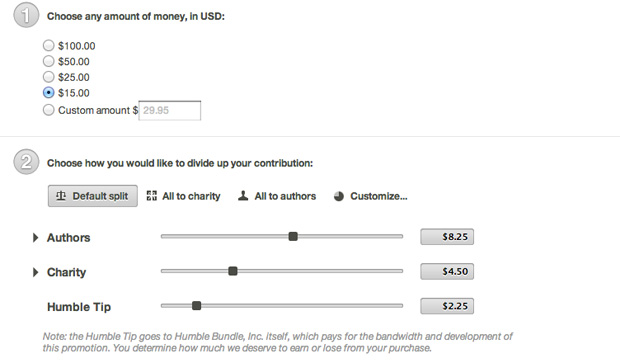Choose the $25.00 amount radio button

pyautogui.click(x=48, y=77)
